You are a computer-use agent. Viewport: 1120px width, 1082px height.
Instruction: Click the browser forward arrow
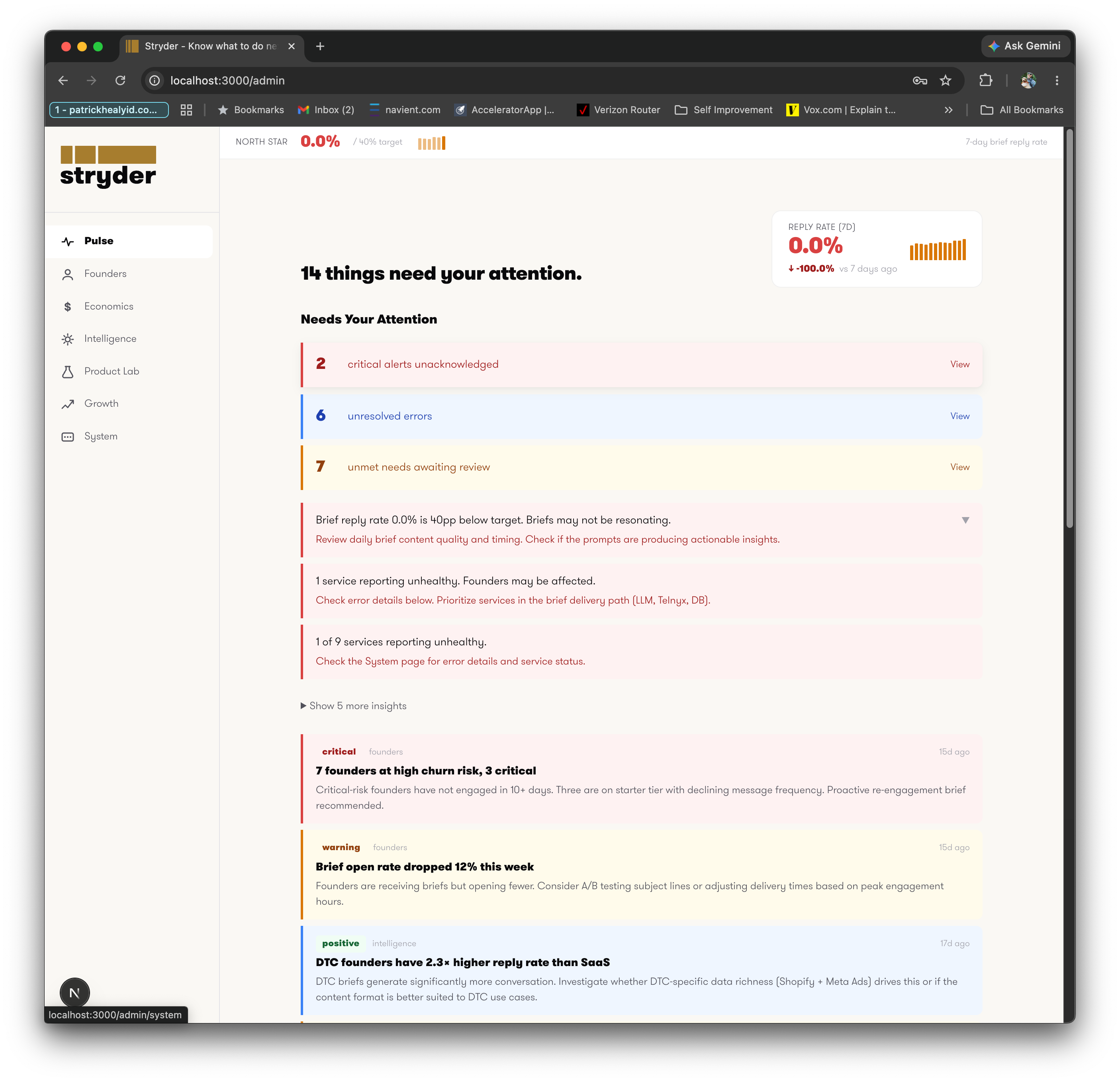point(92,80)
